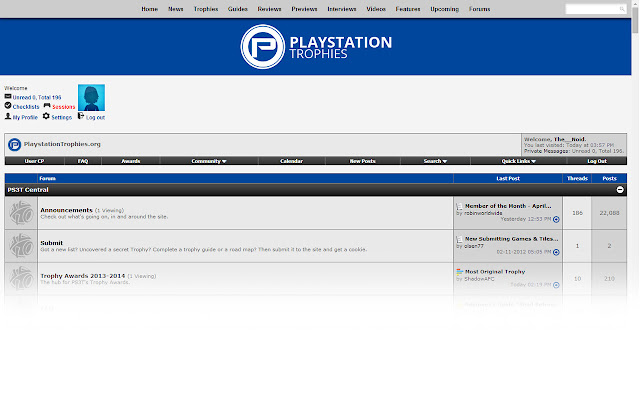640x400 pixels.
Task: Expand the Quick Links dropdown
Action: (x=518, y=161)
